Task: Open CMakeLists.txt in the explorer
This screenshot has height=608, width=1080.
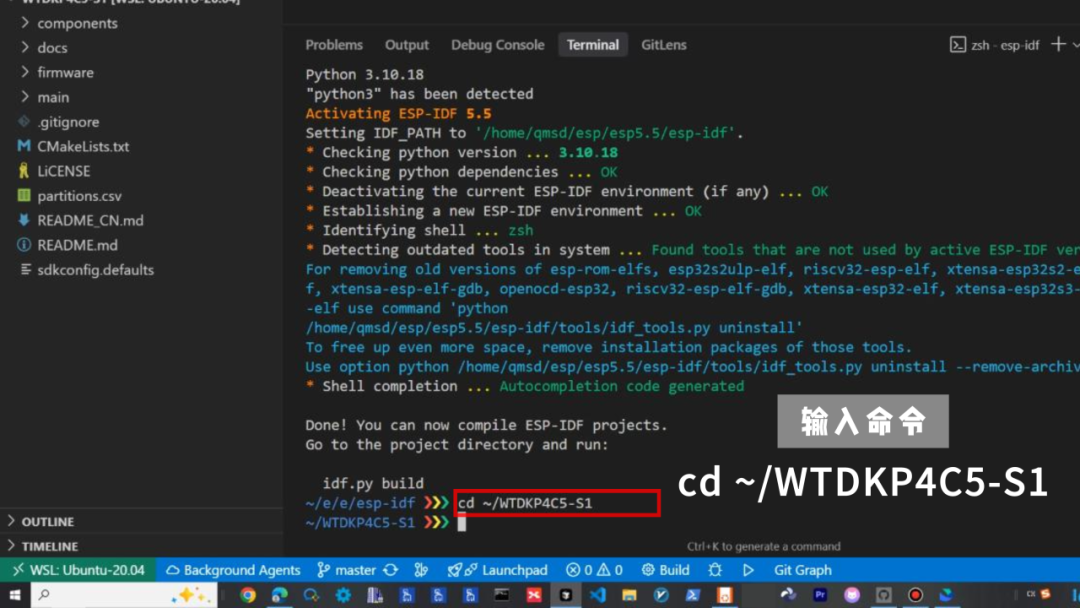Action: click(x=83, y=146)
